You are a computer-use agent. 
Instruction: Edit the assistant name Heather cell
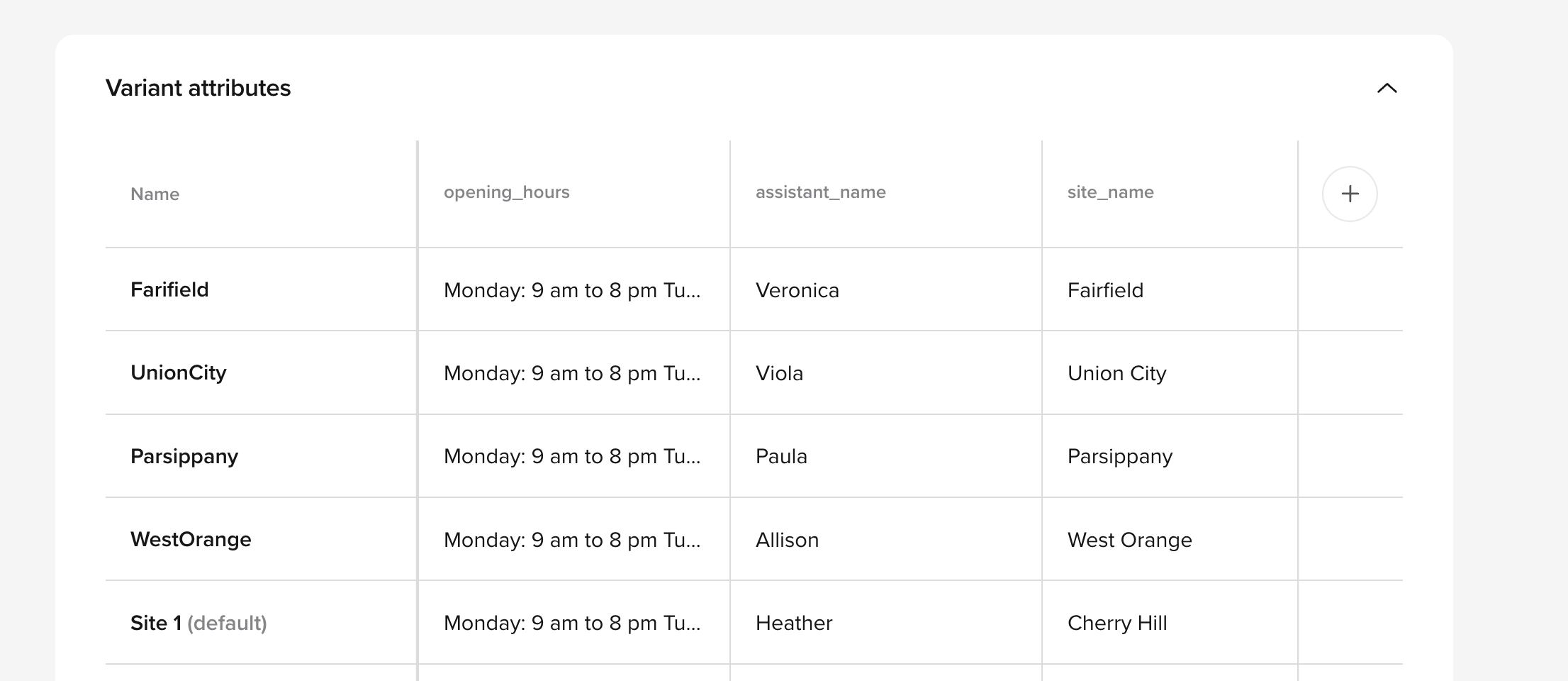pos(794,623)
